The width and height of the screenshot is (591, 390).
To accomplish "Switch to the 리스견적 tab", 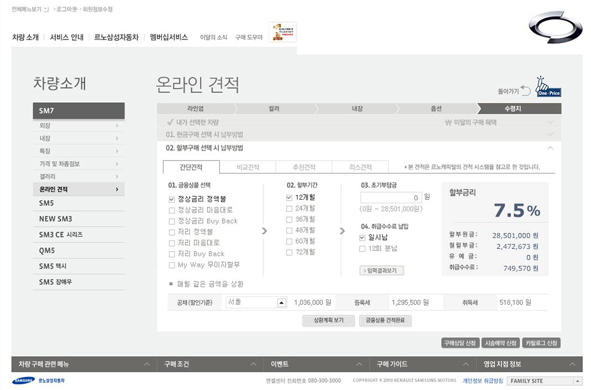I will pos(360,167).
